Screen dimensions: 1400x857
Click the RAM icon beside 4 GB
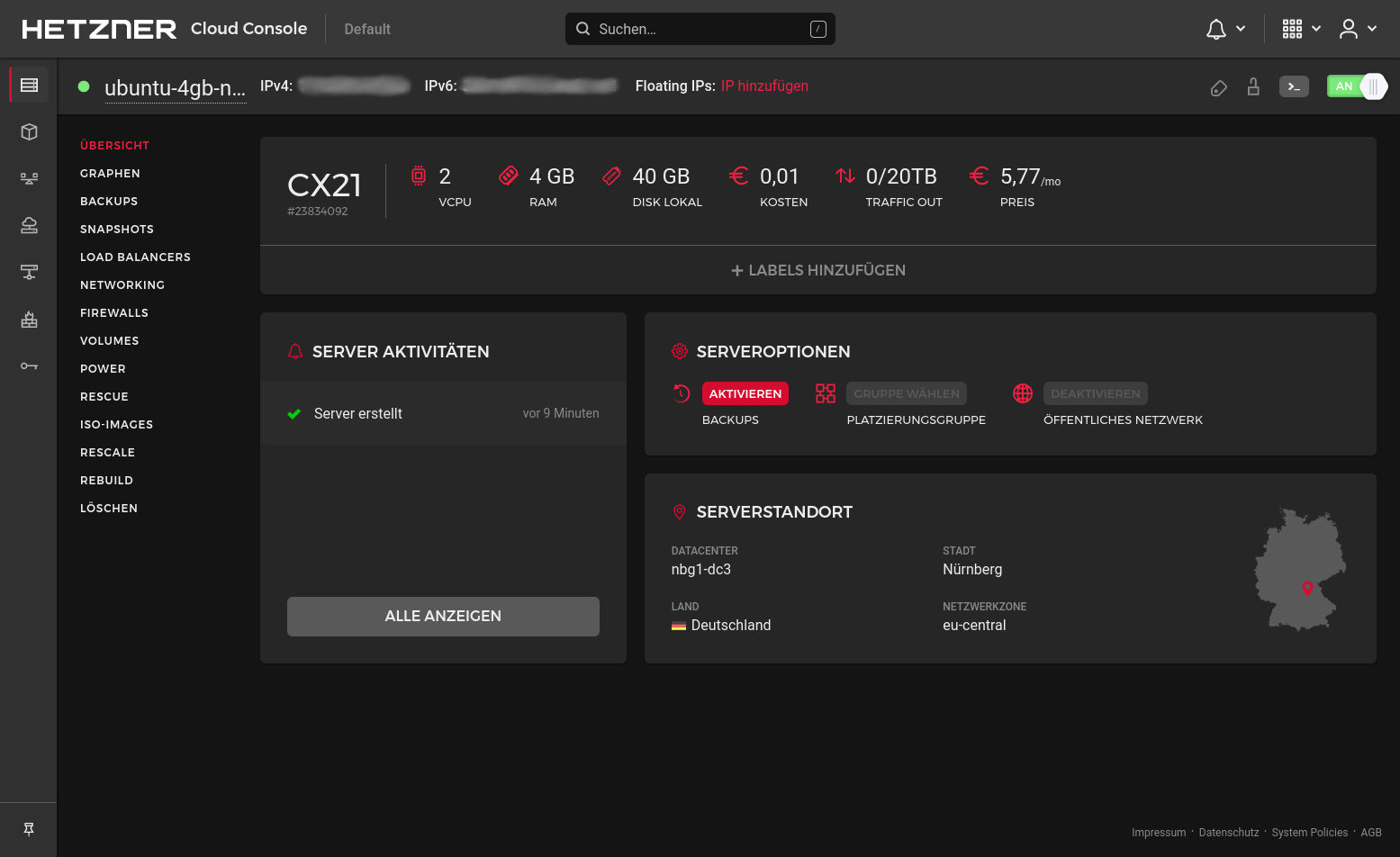[508, 176]
